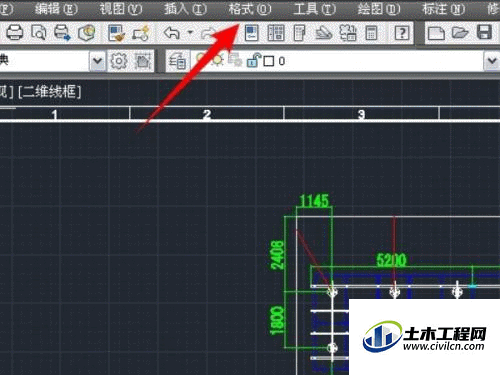Click the My Workspace icon
This screenshot has height=375, width=500.
tap(143, 61)
